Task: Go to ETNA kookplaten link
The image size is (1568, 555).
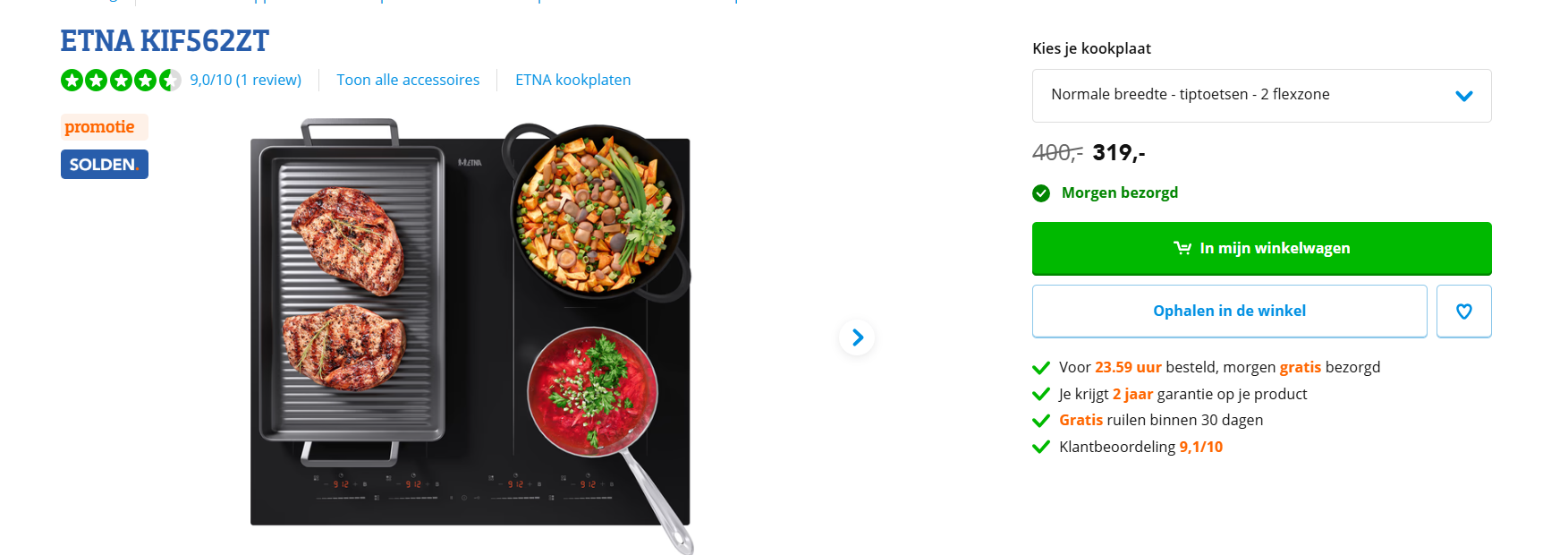Action: point(572,81)
